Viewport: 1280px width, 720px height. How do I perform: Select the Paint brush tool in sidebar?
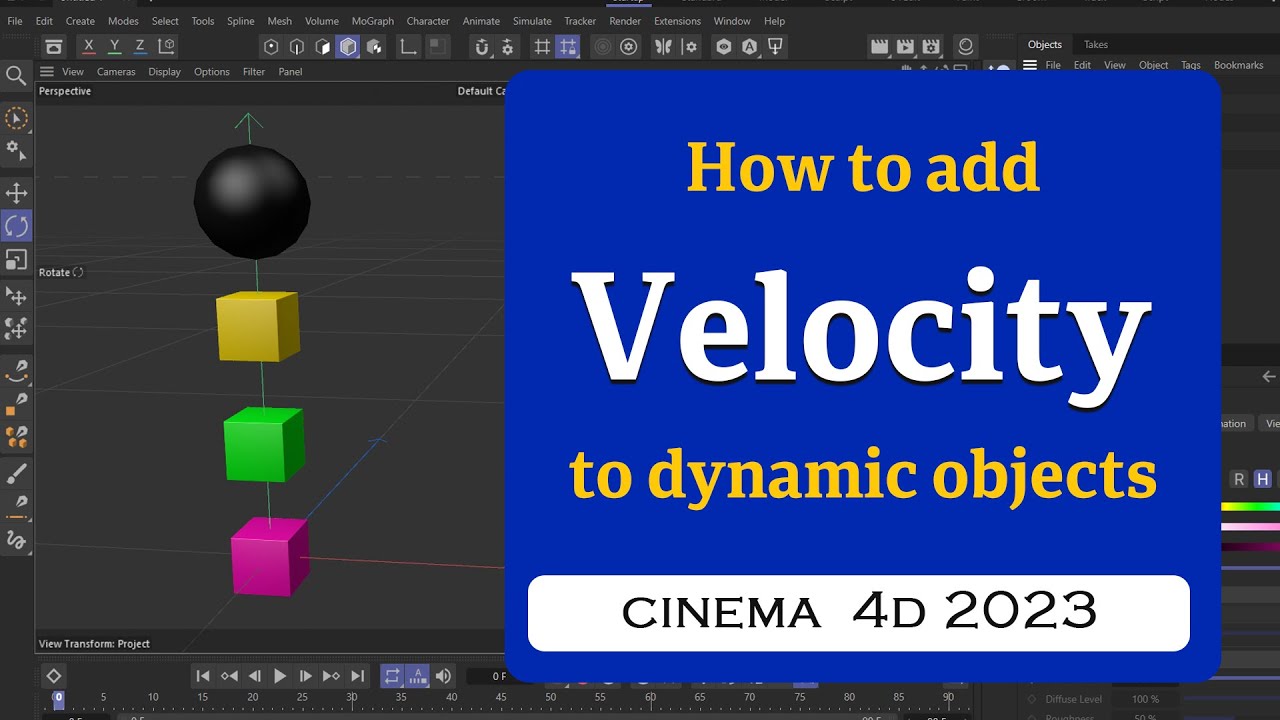pyautogui.click(x=16, y=473)
